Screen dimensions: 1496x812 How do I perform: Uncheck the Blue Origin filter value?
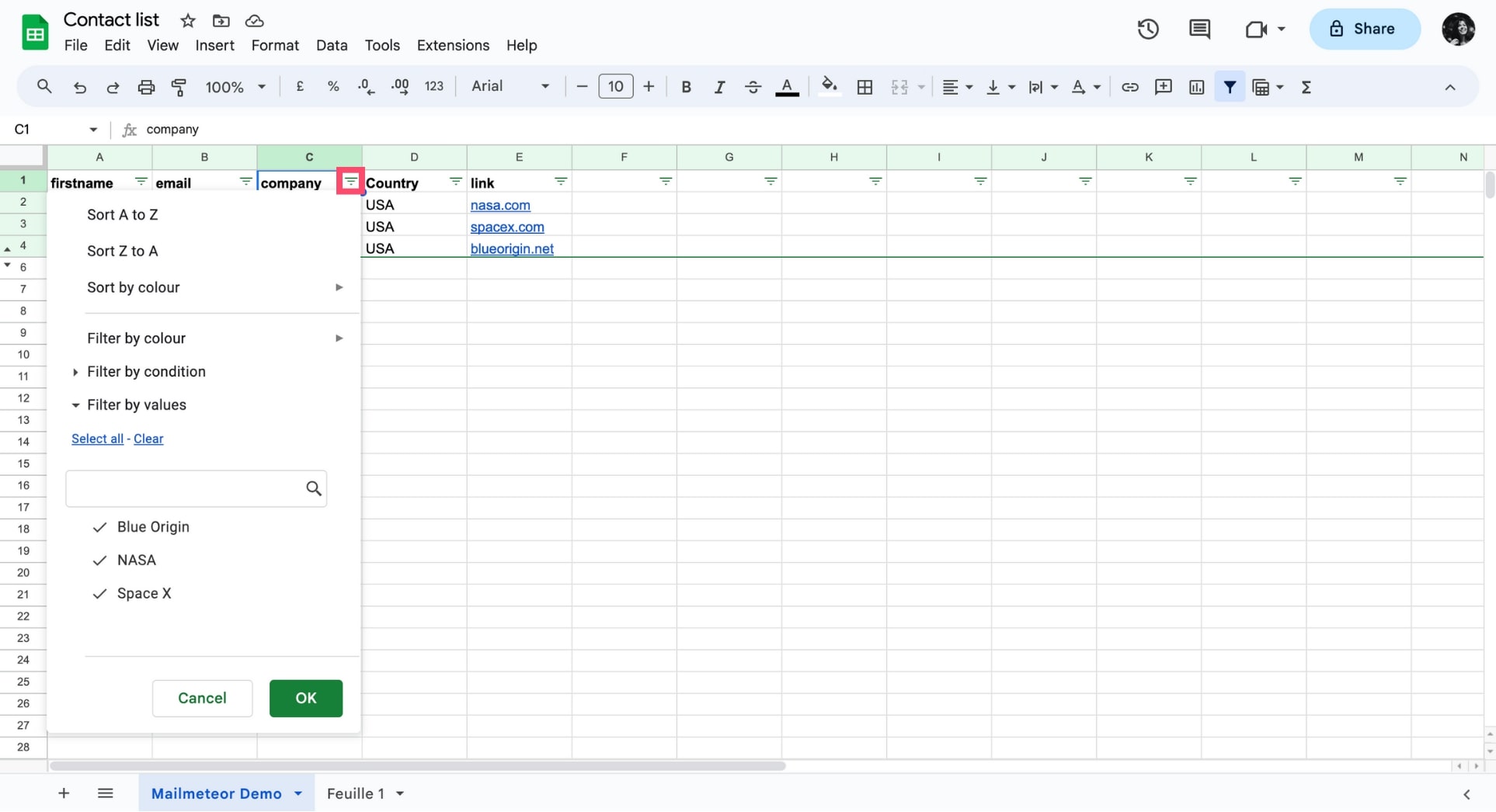coord(99,527)
